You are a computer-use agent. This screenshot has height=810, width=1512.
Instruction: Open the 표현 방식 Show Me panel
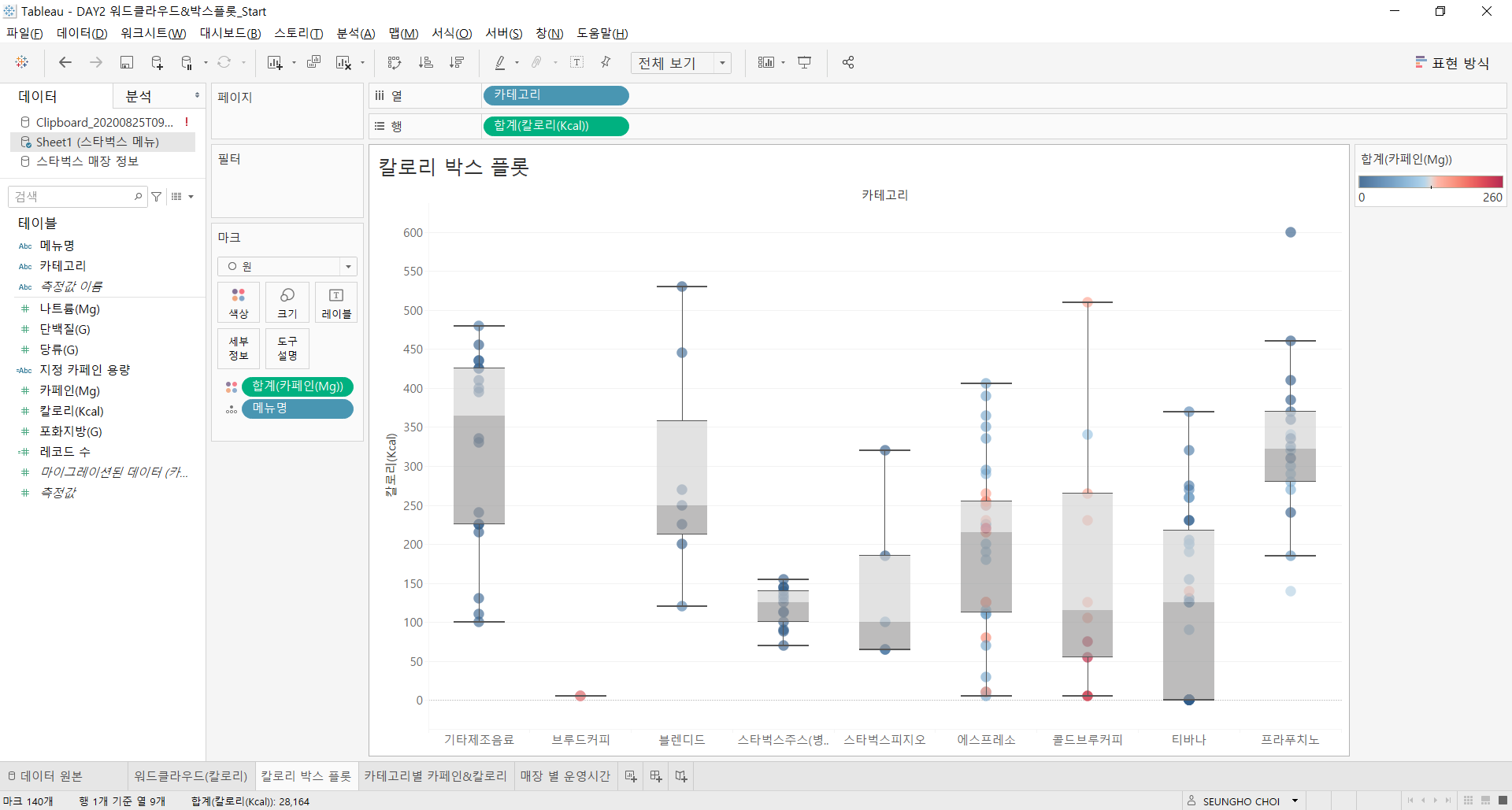click(1452, 63)
